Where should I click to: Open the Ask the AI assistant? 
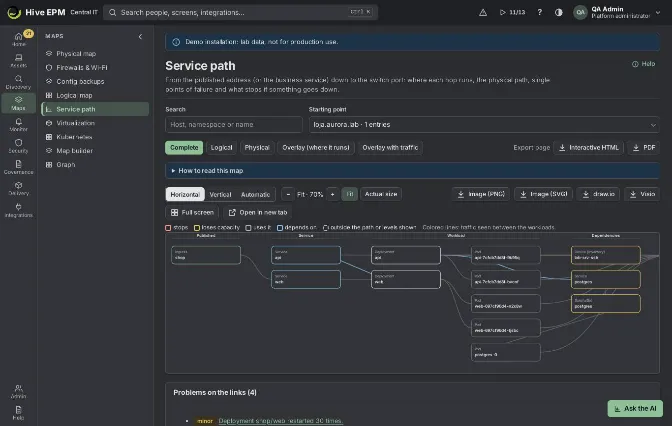click(x=635, y=408)
